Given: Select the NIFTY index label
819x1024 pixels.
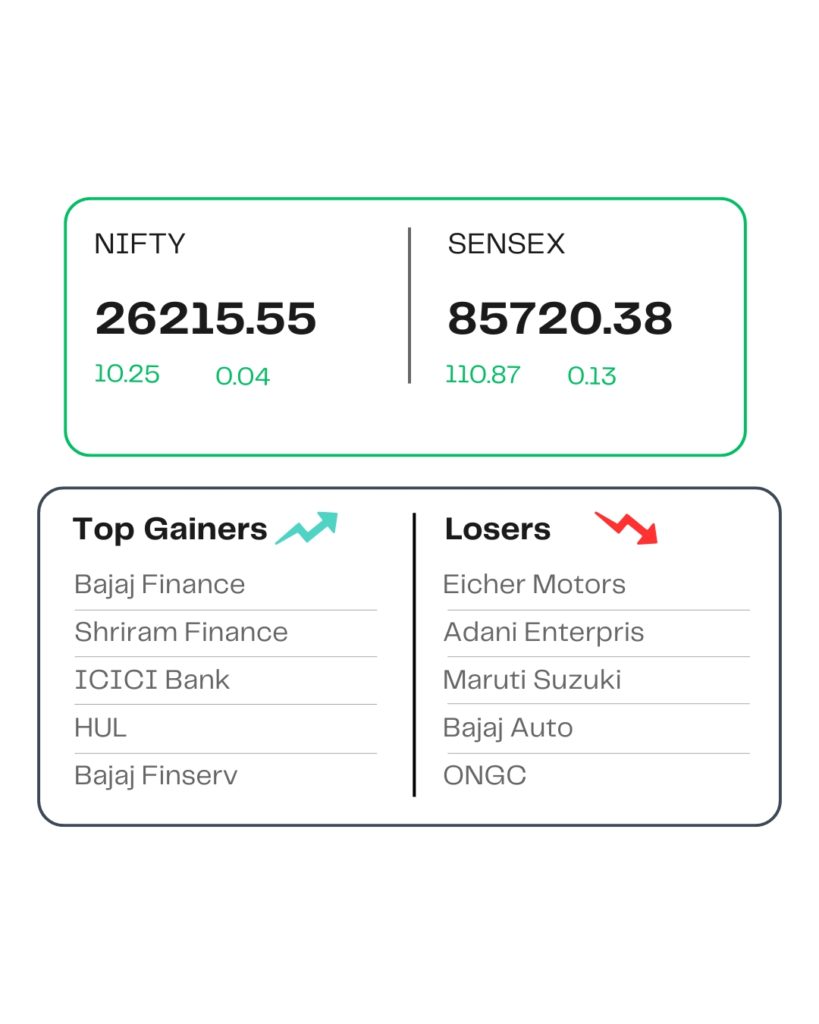Looking at the screenshot, I should pos(139,244).
